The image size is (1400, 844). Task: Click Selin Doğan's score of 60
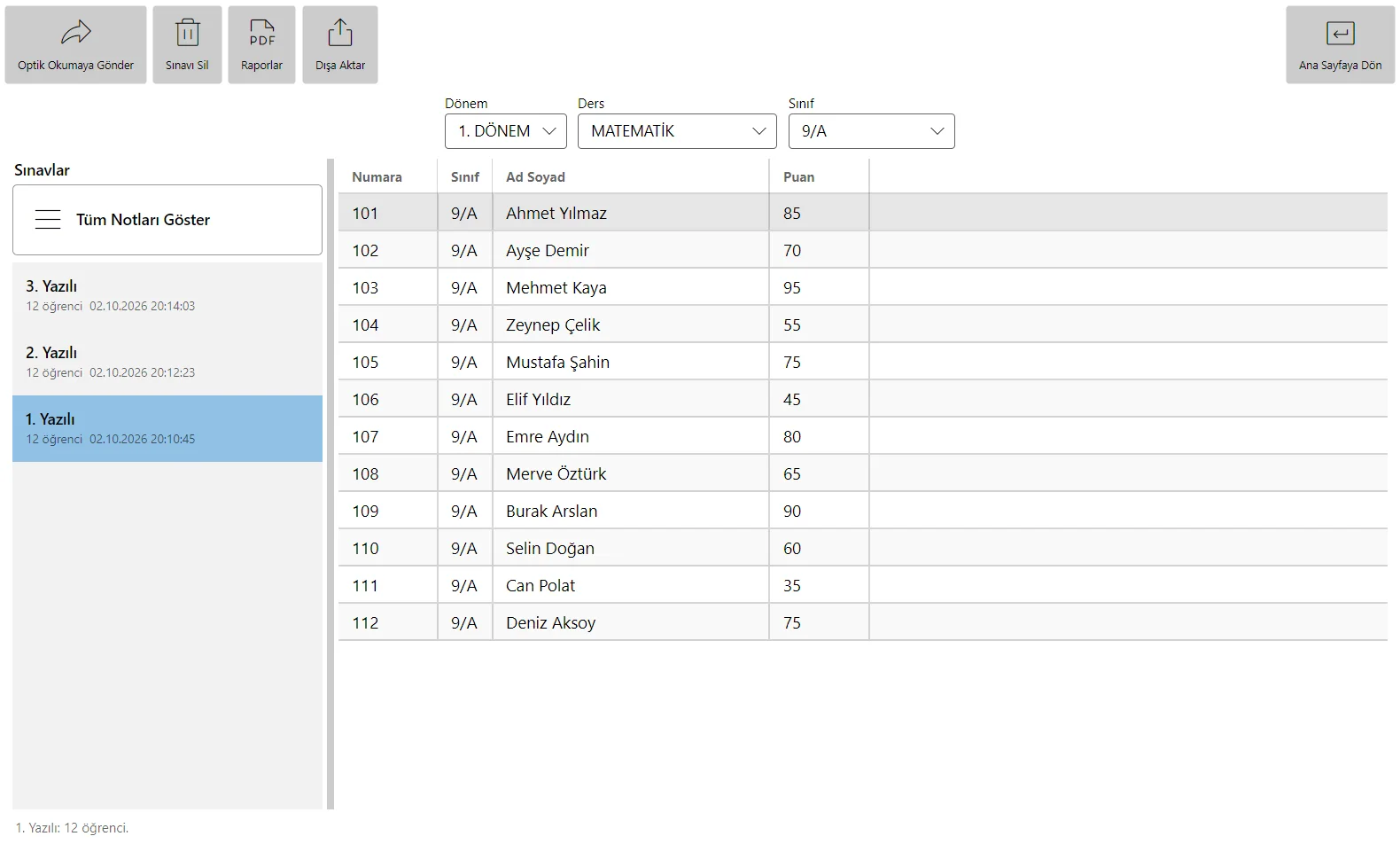click(792, 548)
